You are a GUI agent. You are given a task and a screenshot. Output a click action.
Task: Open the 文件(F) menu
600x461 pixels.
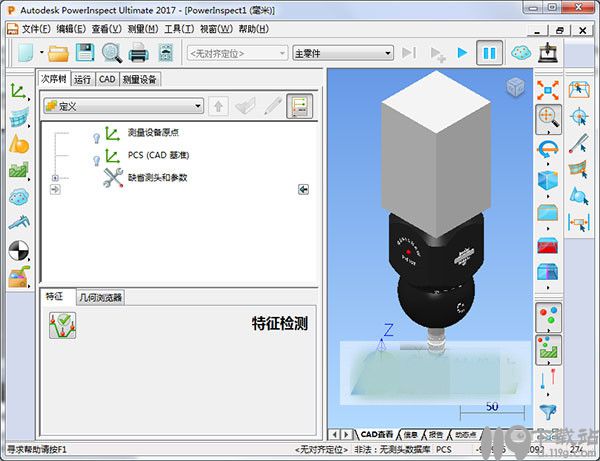click(36, 29)
